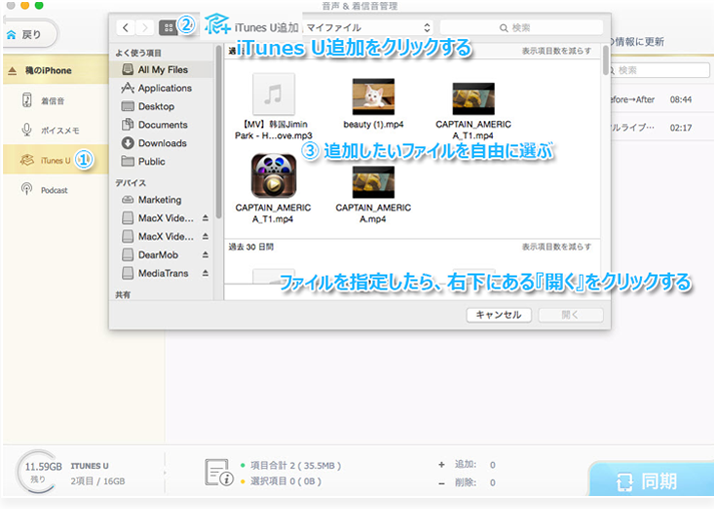Collapse the 魂のiPhone device section
714x509 pixels.
tap(11, 71)
